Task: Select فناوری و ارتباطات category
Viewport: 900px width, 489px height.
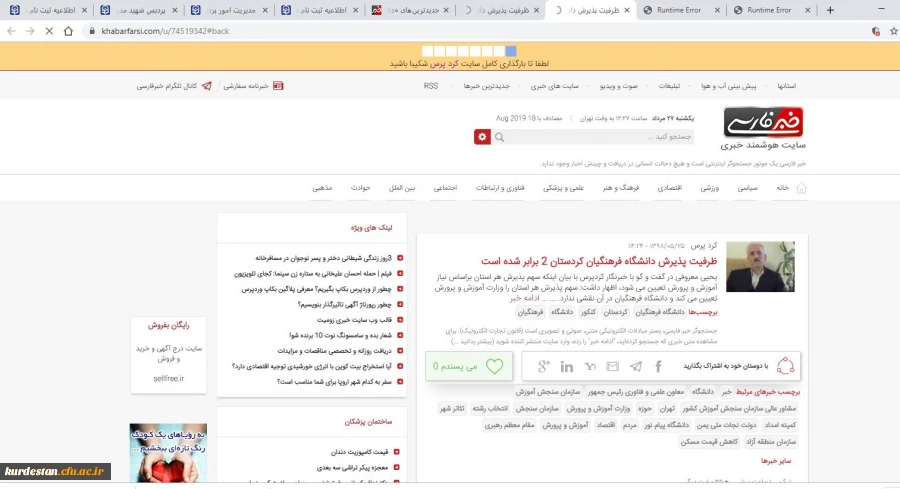Action: (499, 188)
